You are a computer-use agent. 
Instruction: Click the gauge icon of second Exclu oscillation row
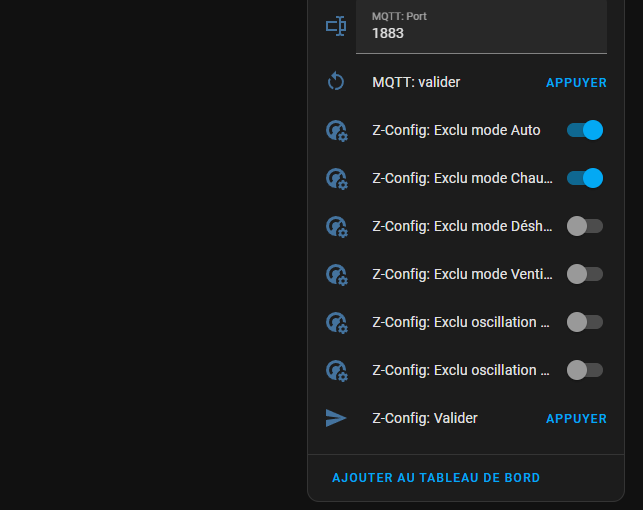[337, 371]
